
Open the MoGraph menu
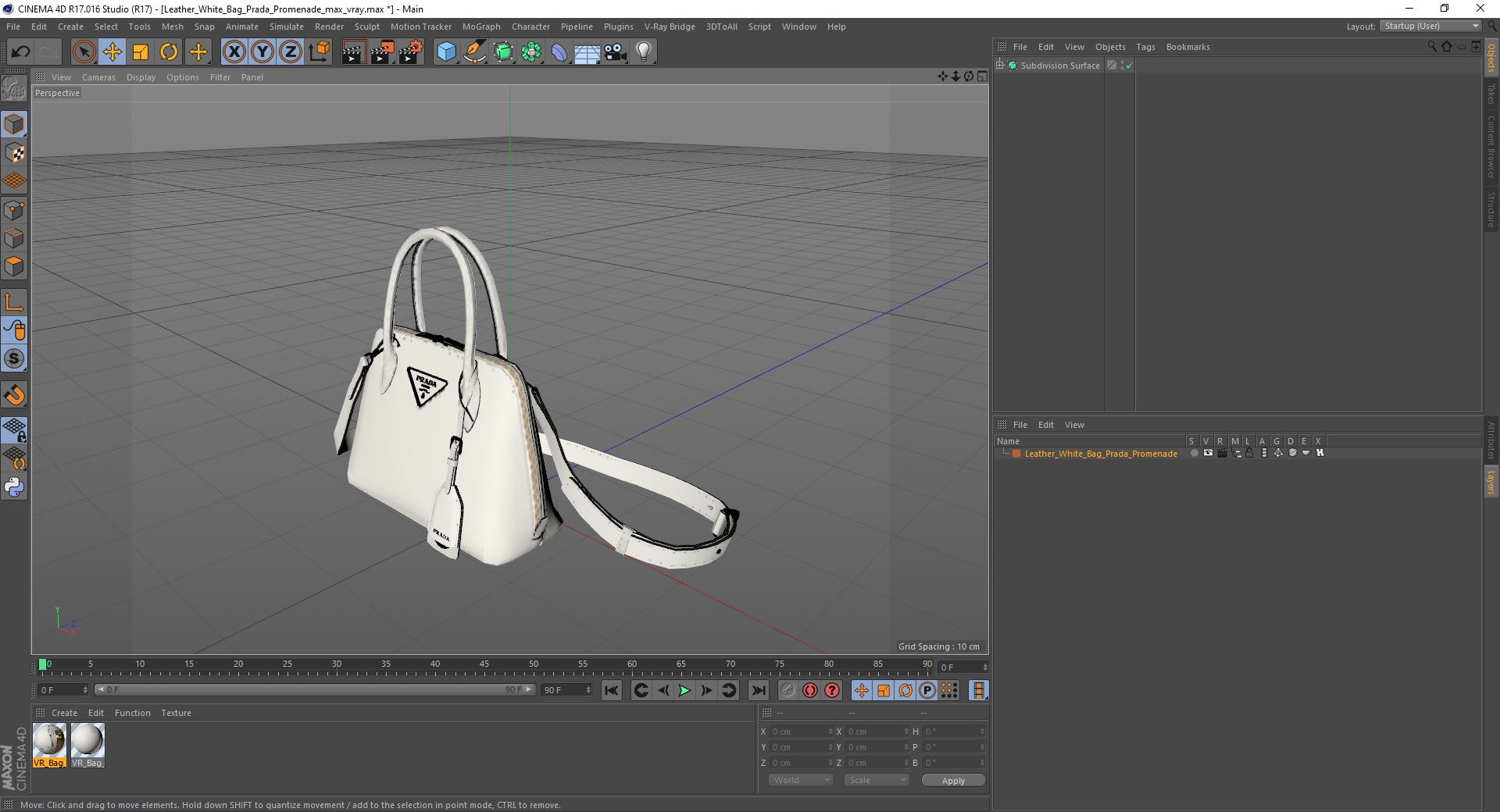click(481, 27)
